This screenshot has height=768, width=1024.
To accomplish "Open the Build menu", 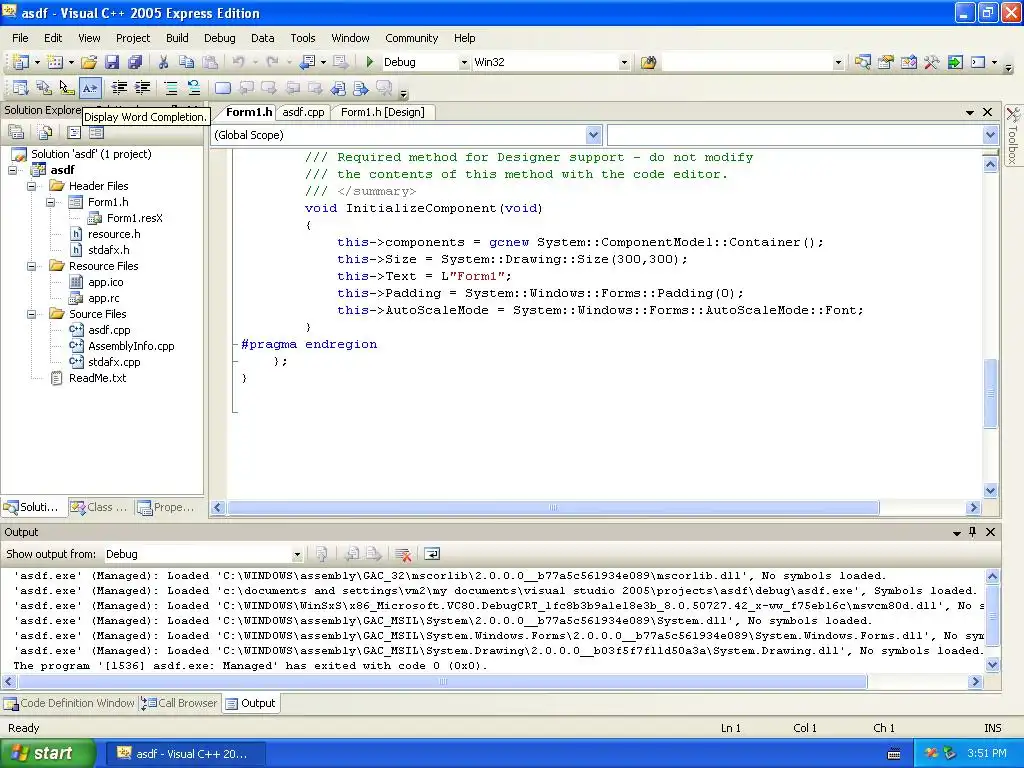I will click(x=177, y=38).
